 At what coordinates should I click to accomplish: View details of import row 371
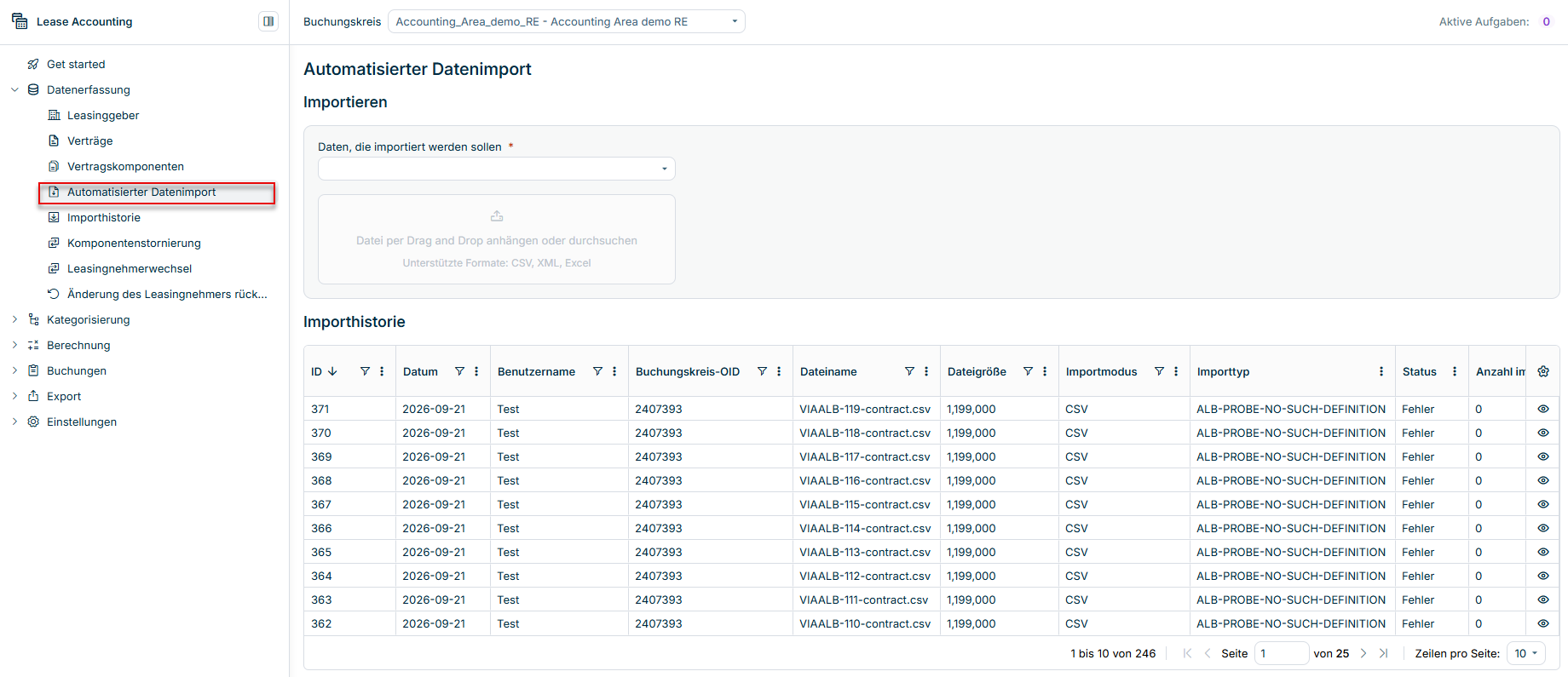1543,409
